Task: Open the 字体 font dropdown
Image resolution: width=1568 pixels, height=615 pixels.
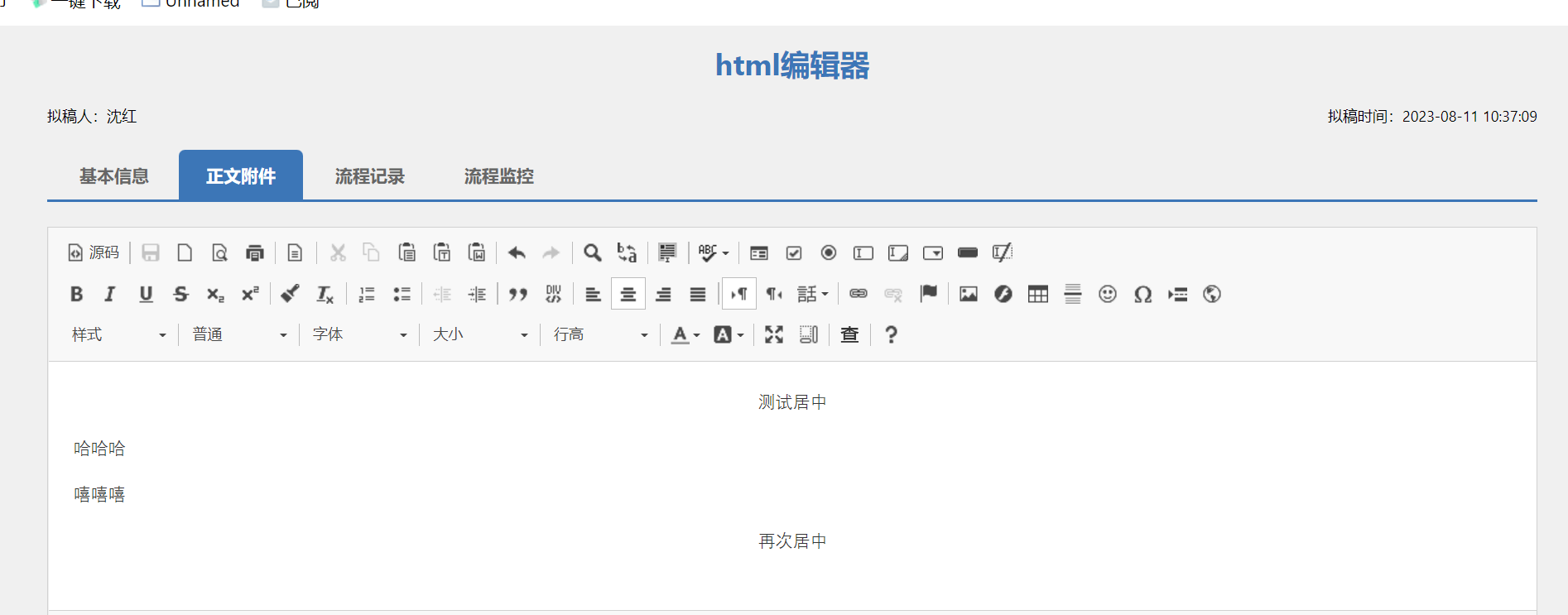Action: click(360, 334)
